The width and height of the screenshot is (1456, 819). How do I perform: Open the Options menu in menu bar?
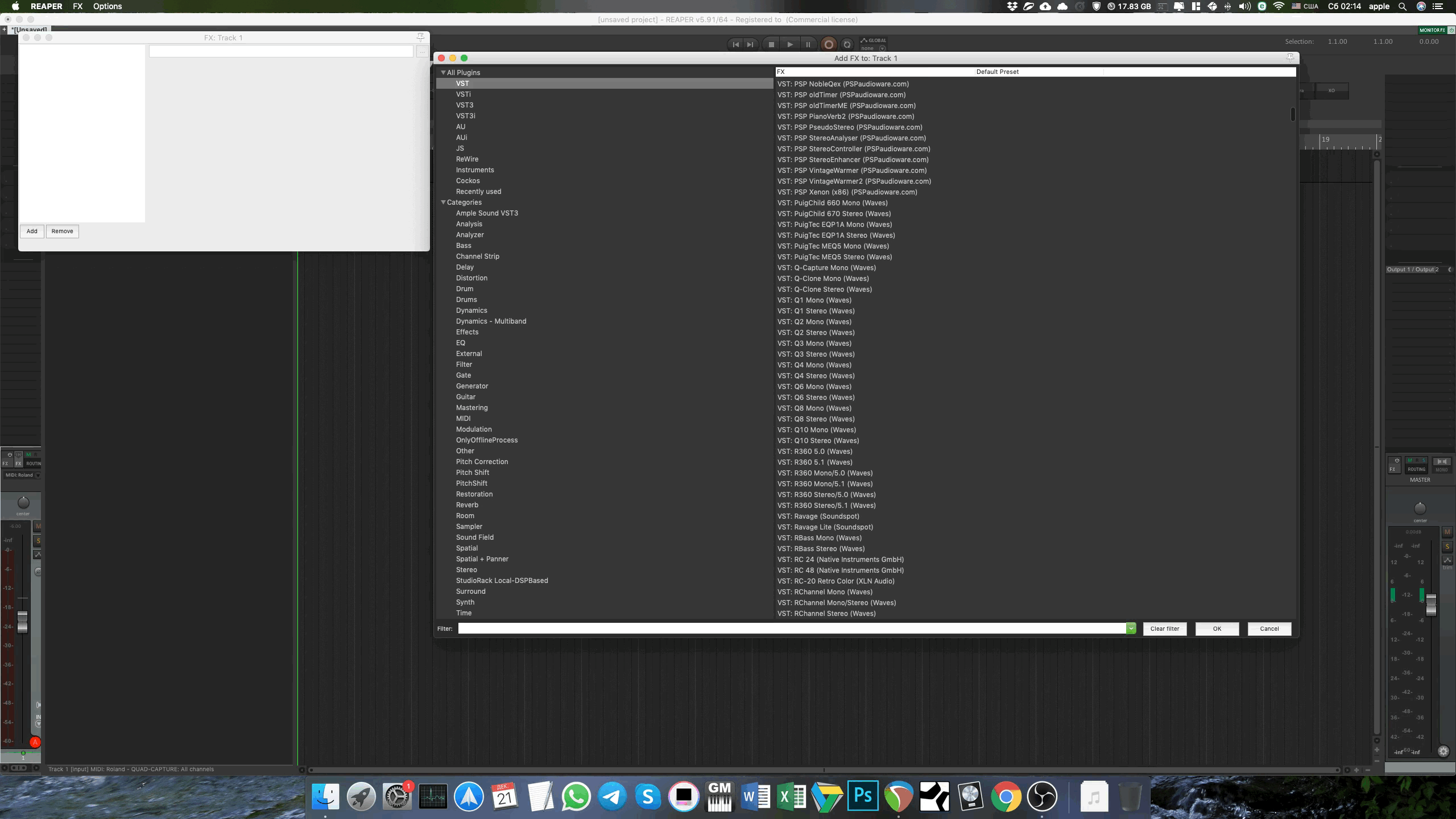tap(107, 6)
